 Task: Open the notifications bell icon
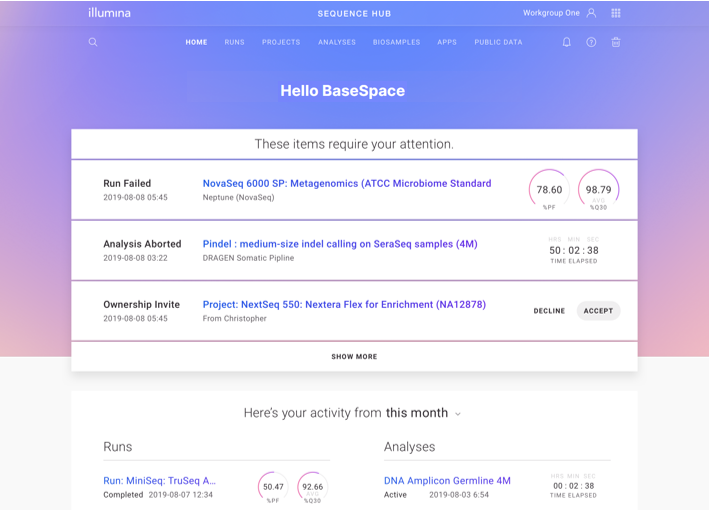[x=567, y=42]
